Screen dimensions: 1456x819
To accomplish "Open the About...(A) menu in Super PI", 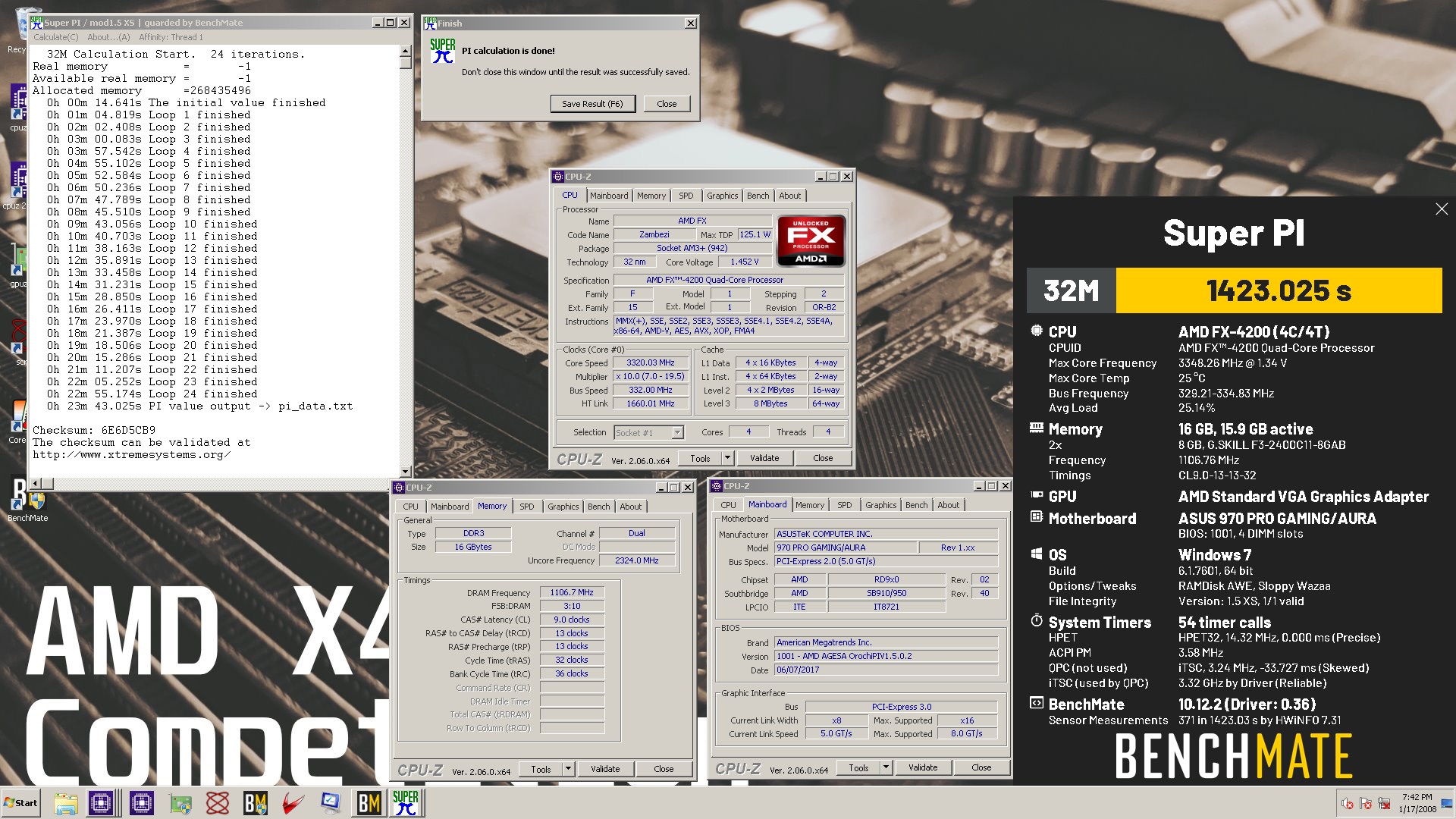I will (x=108, y=37).
